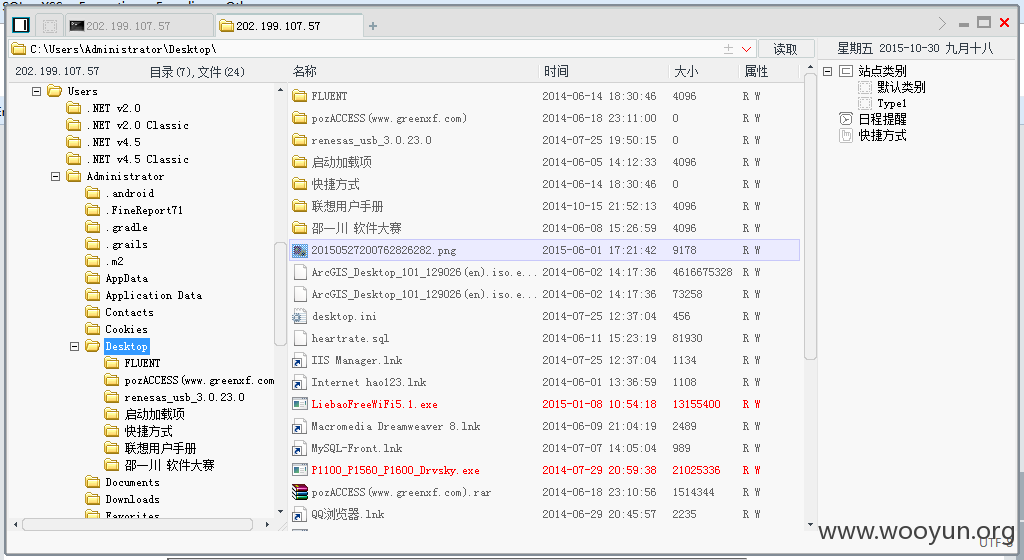
Task: Click the 快捷方式 hand icon in right panel
Action: (x=846, y=135)
